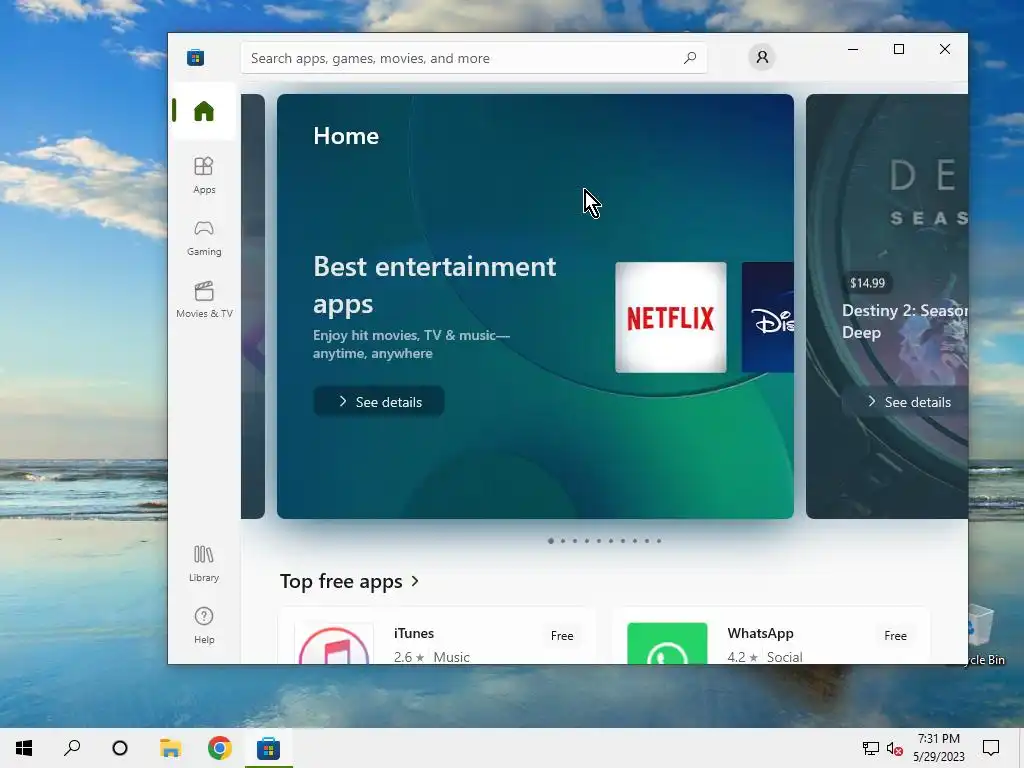Close the Microsoft Store window
1024x768 pixels.
pyautogui.click(x=944, y=49)
